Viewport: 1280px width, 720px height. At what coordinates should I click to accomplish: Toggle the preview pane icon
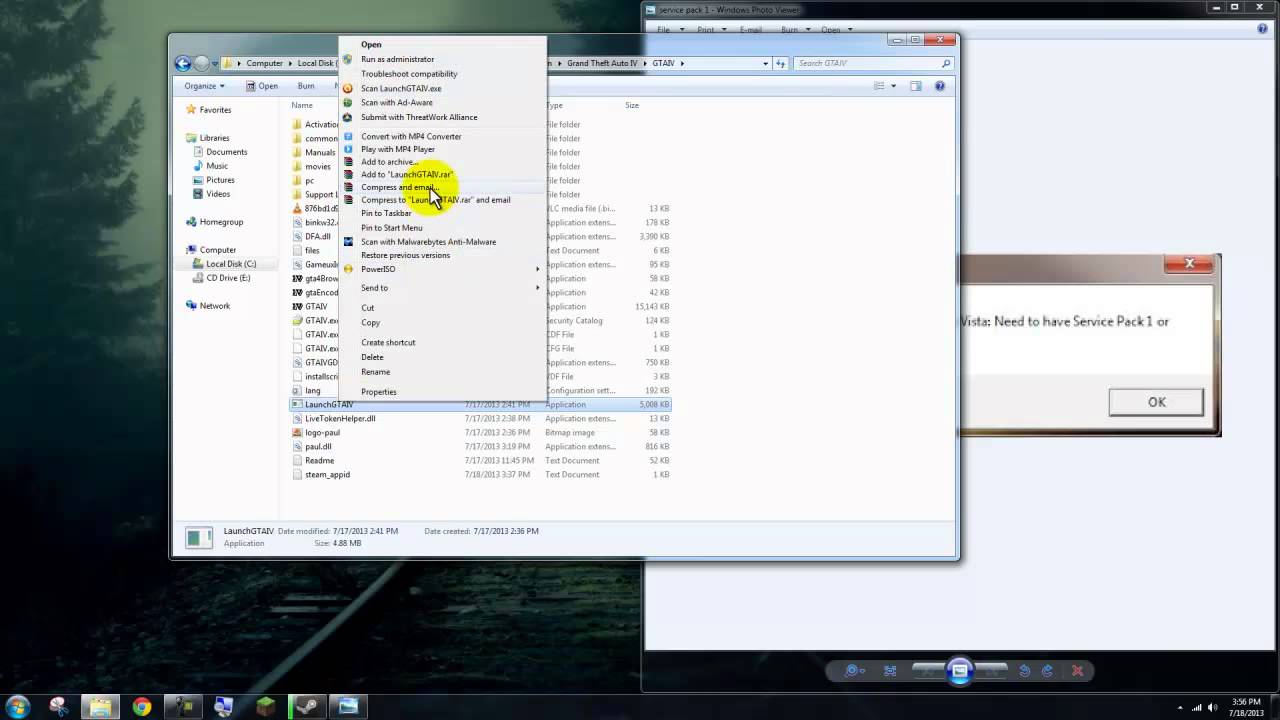[915, 86]
